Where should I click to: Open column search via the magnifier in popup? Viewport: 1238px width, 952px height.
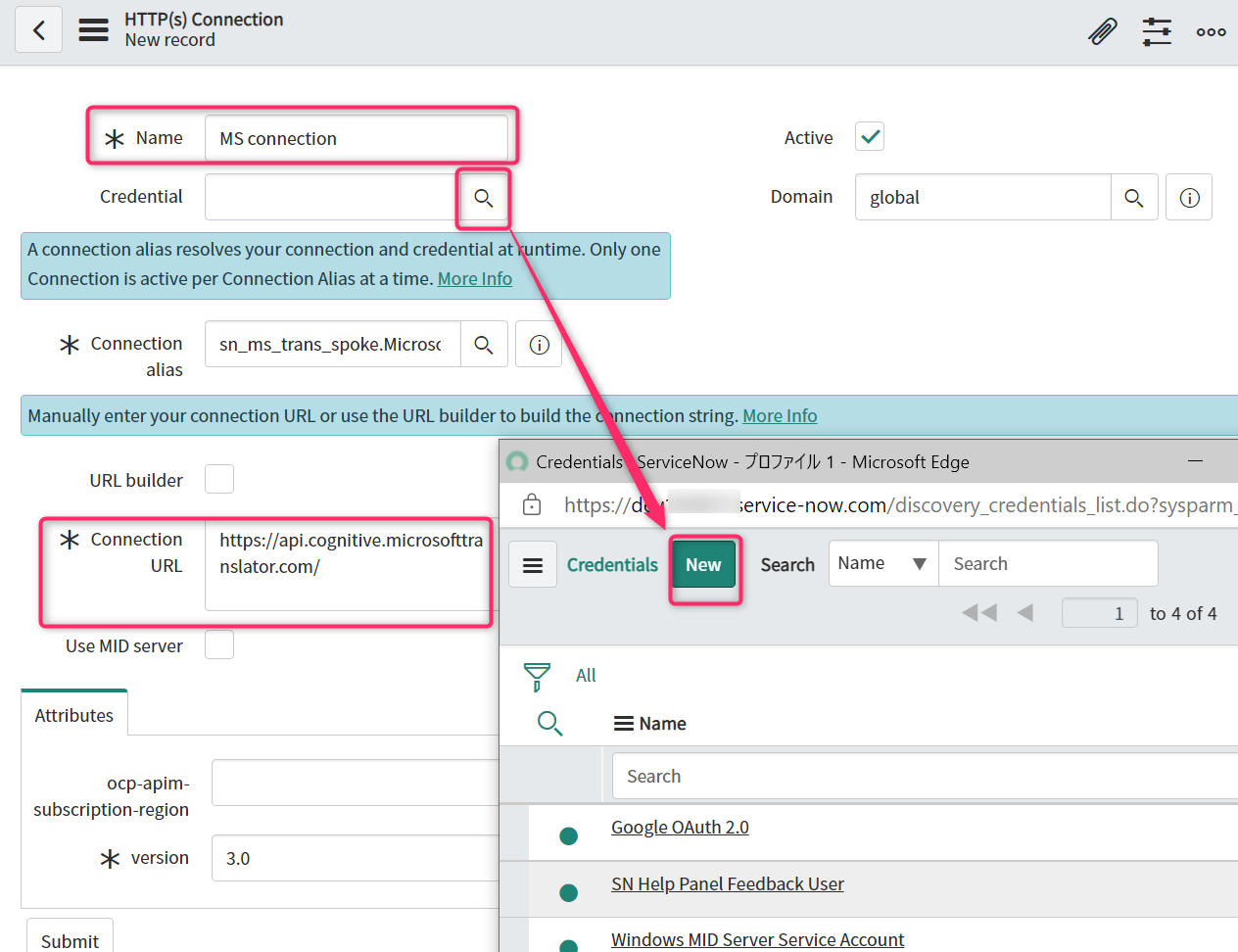(549, 723)
